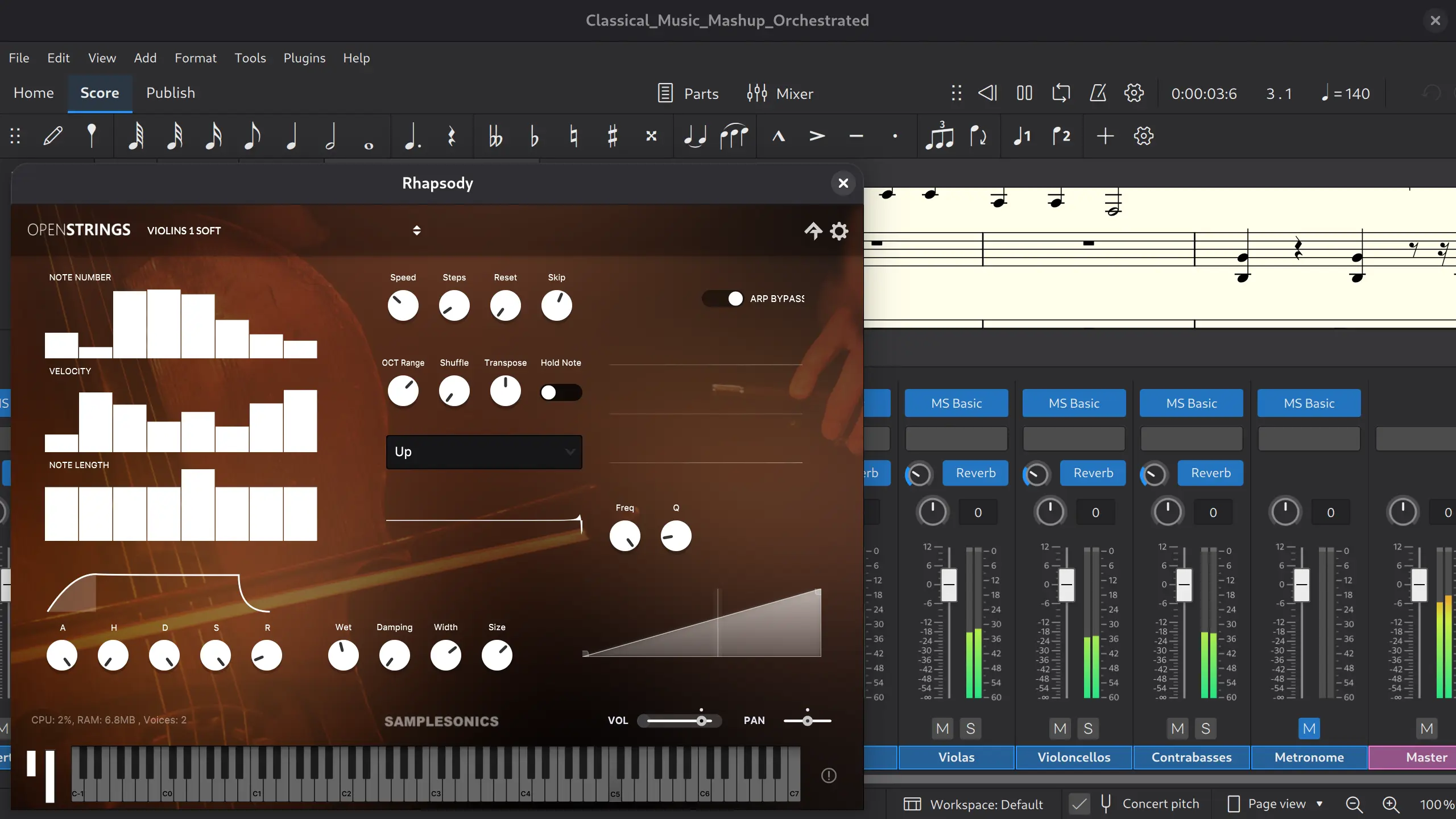Enable loop playback icon

point(1061,93)
